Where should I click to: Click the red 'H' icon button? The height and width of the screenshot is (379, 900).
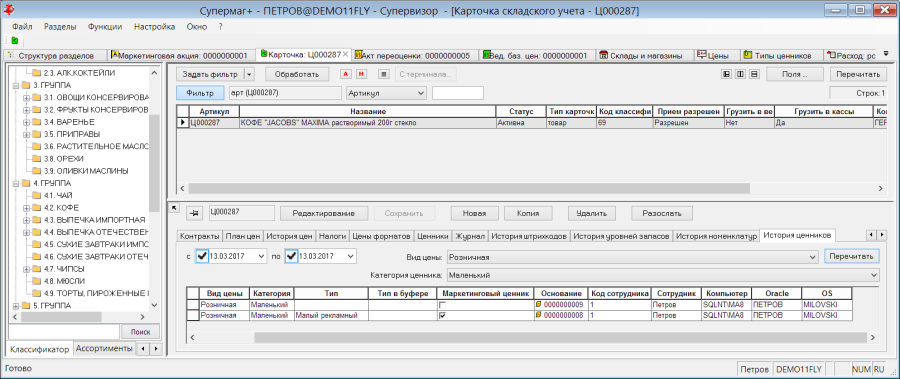[x=361, y=74]
